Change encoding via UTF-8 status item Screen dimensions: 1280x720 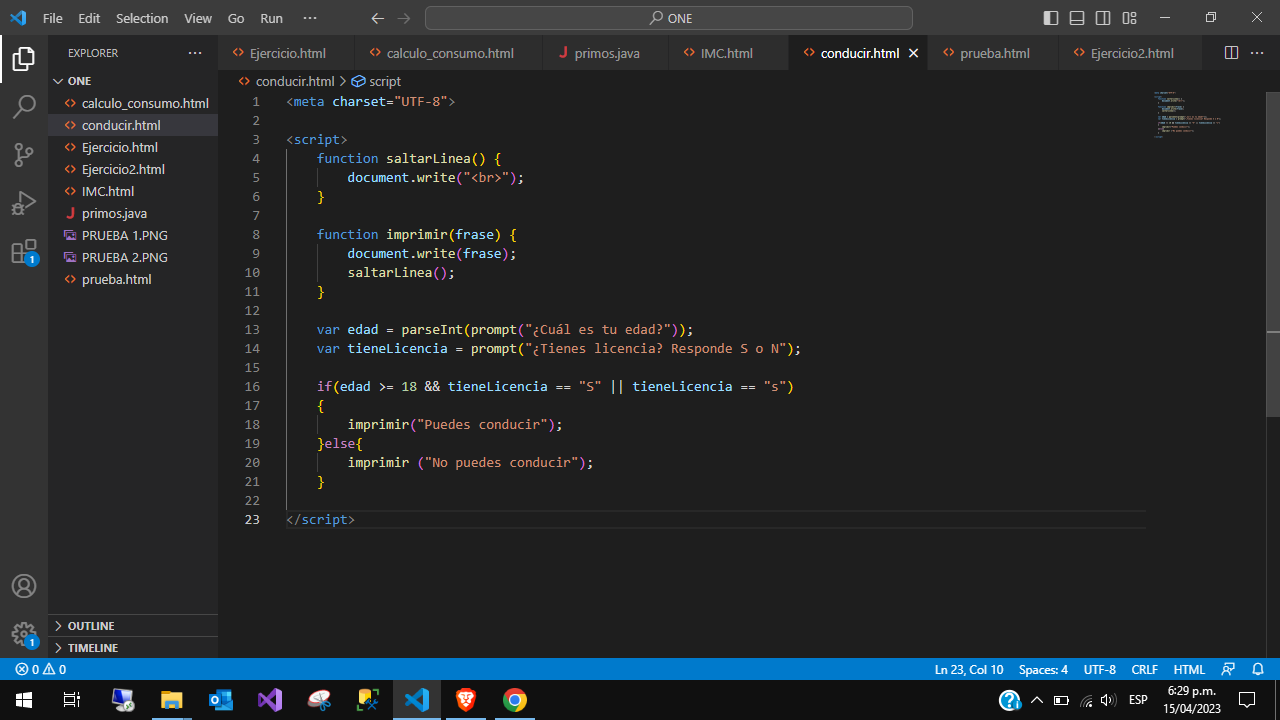pos(1099,669)
